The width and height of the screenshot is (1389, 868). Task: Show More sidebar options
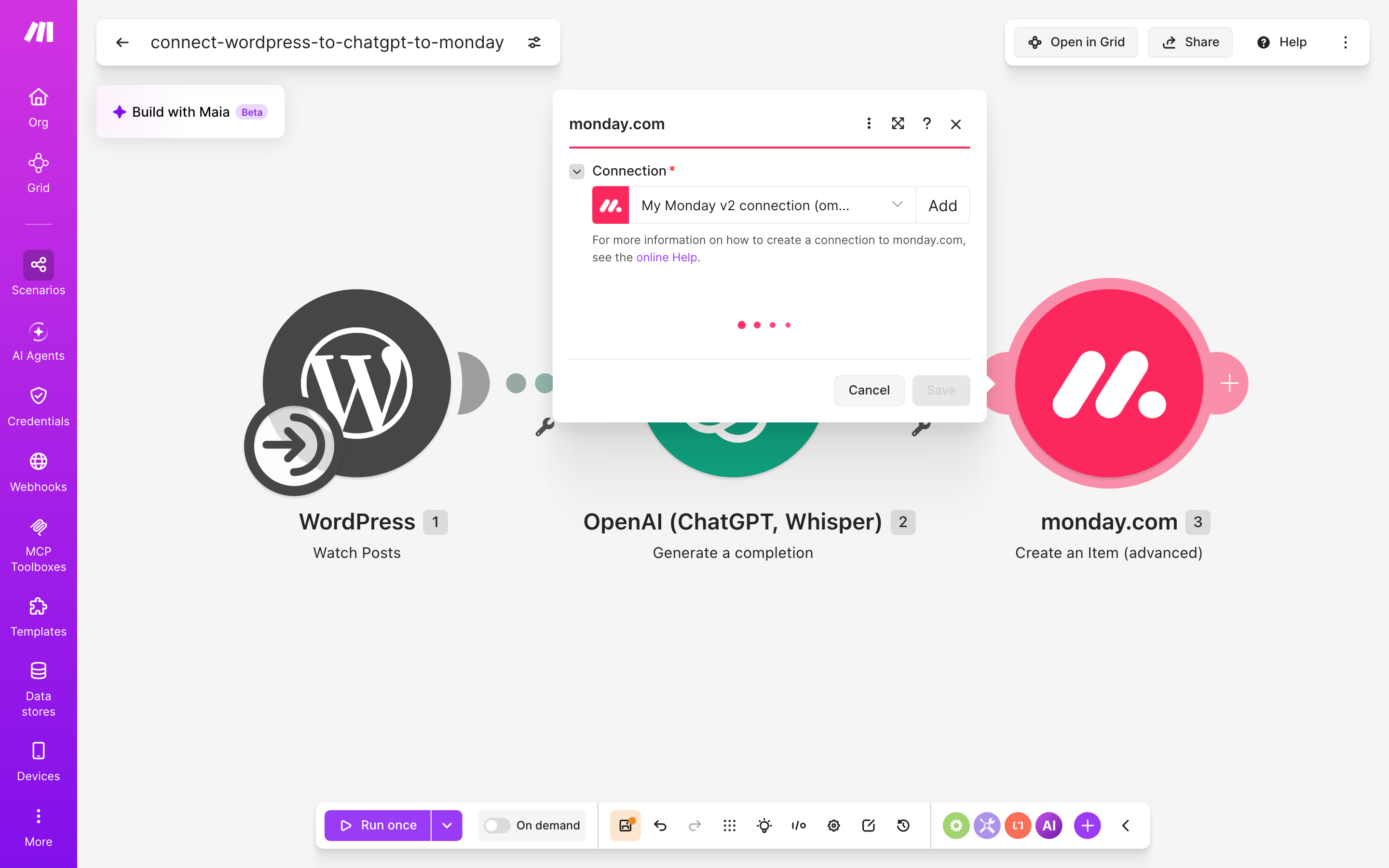click(39, 827)
